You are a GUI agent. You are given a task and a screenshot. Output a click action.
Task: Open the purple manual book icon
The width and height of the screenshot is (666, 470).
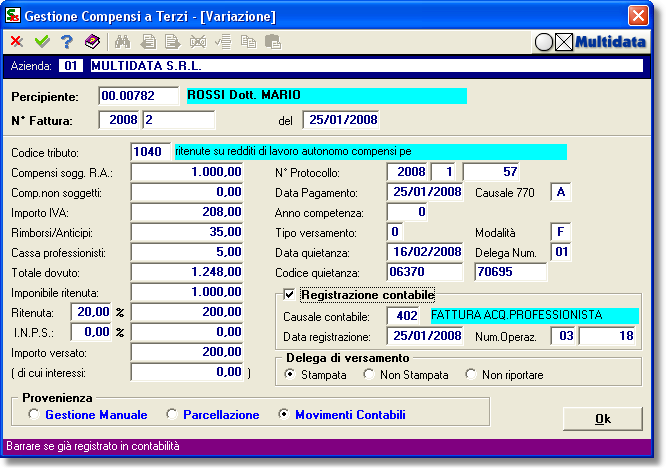92,42
